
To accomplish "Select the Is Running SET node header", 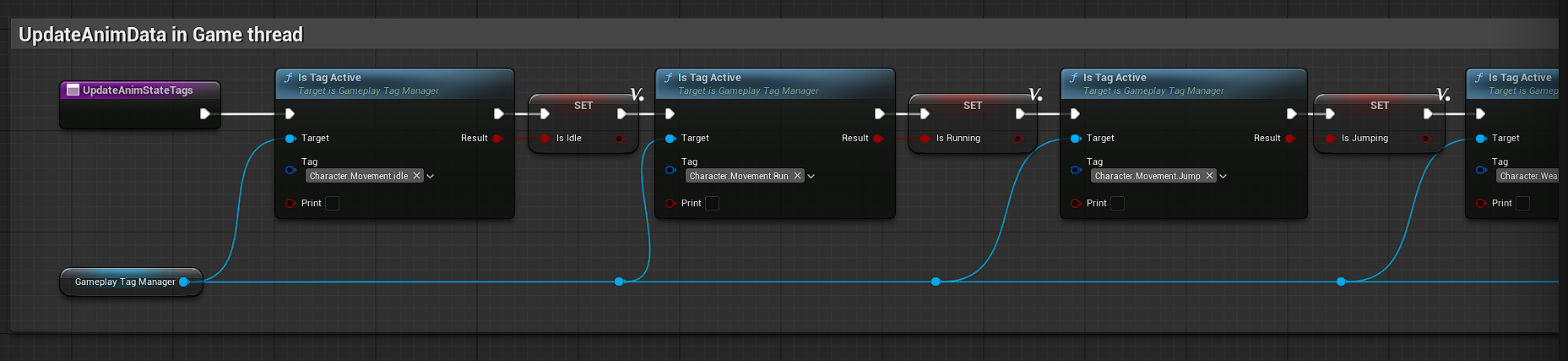I will coord(973,106).
